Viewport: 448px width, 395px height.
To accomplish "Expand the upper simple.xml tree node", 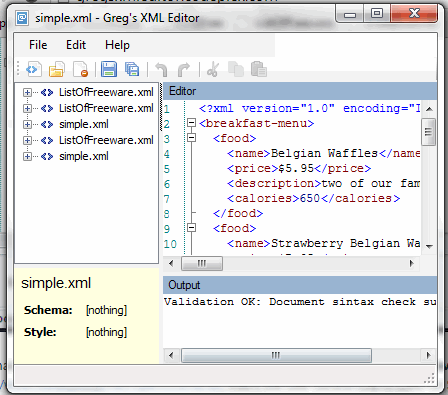I will [x=27, y=124].
